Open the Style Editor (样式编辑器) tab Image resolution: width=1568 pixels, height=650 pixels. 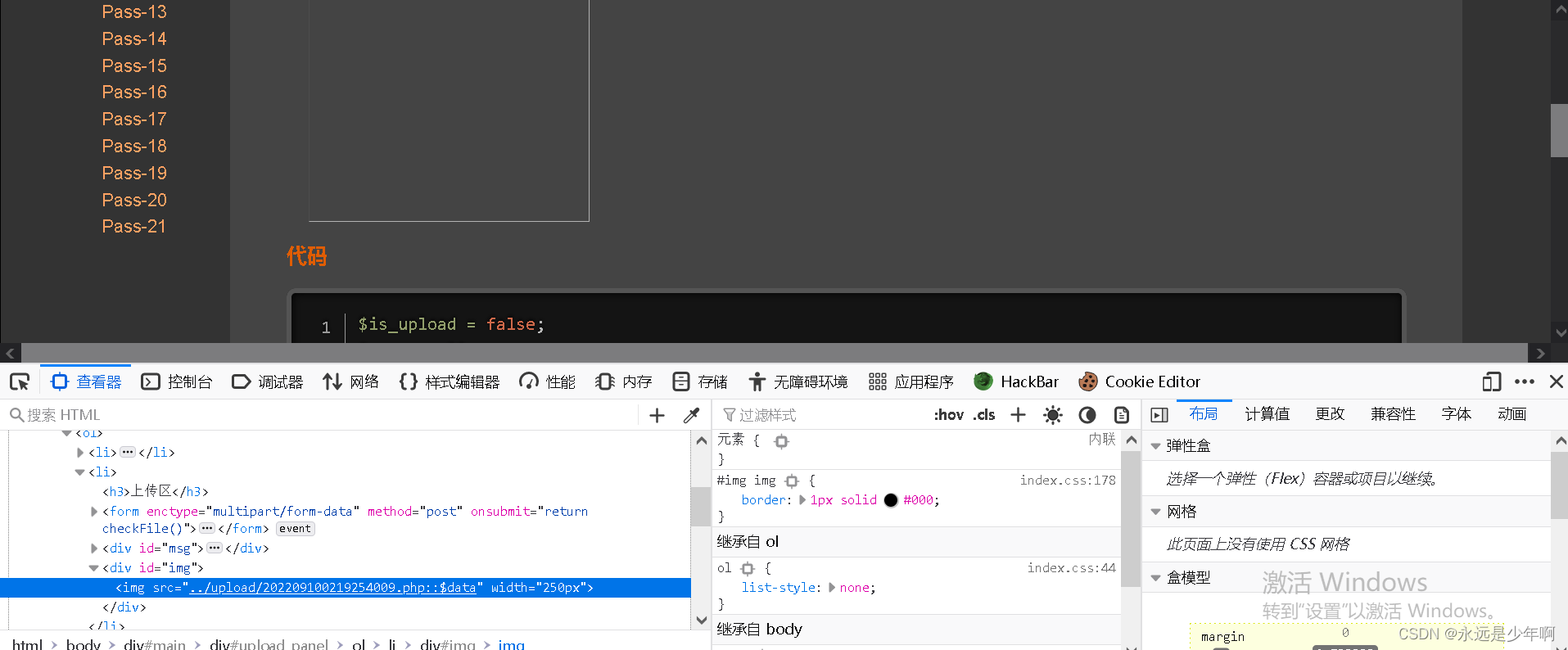pos(450,381)
